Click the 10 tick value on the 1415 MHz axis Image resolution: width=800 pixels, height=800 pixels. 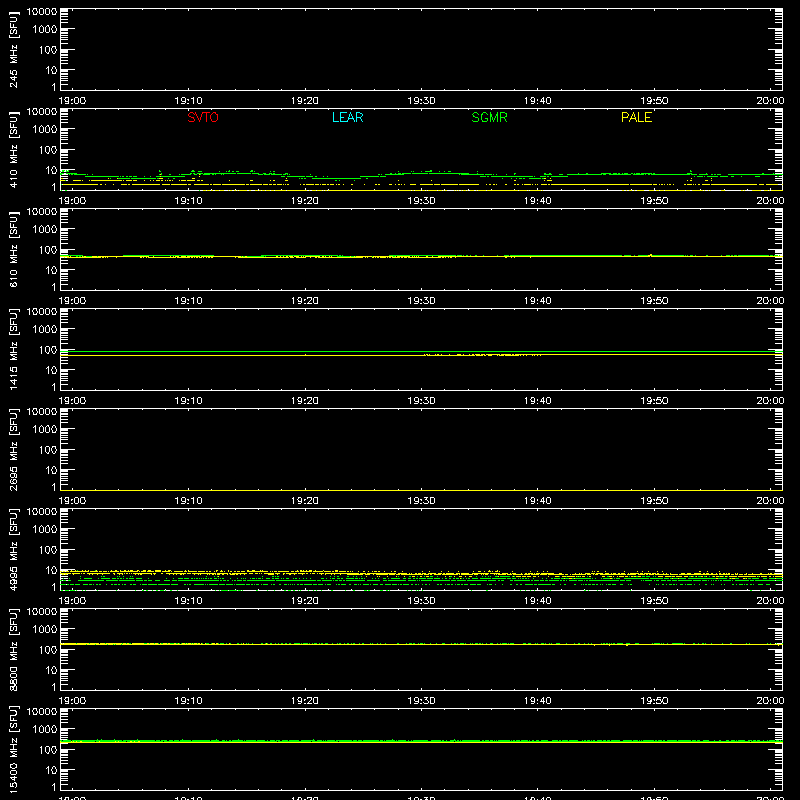click(52, 370)
